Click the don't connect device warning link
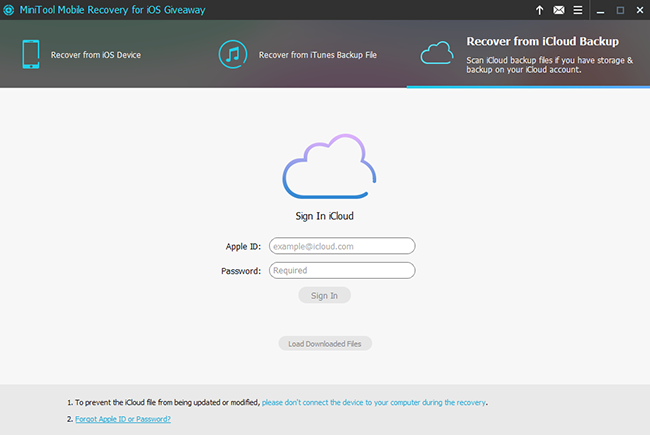The height and width of the screenshot is (435, 650). tap(374, 402)
